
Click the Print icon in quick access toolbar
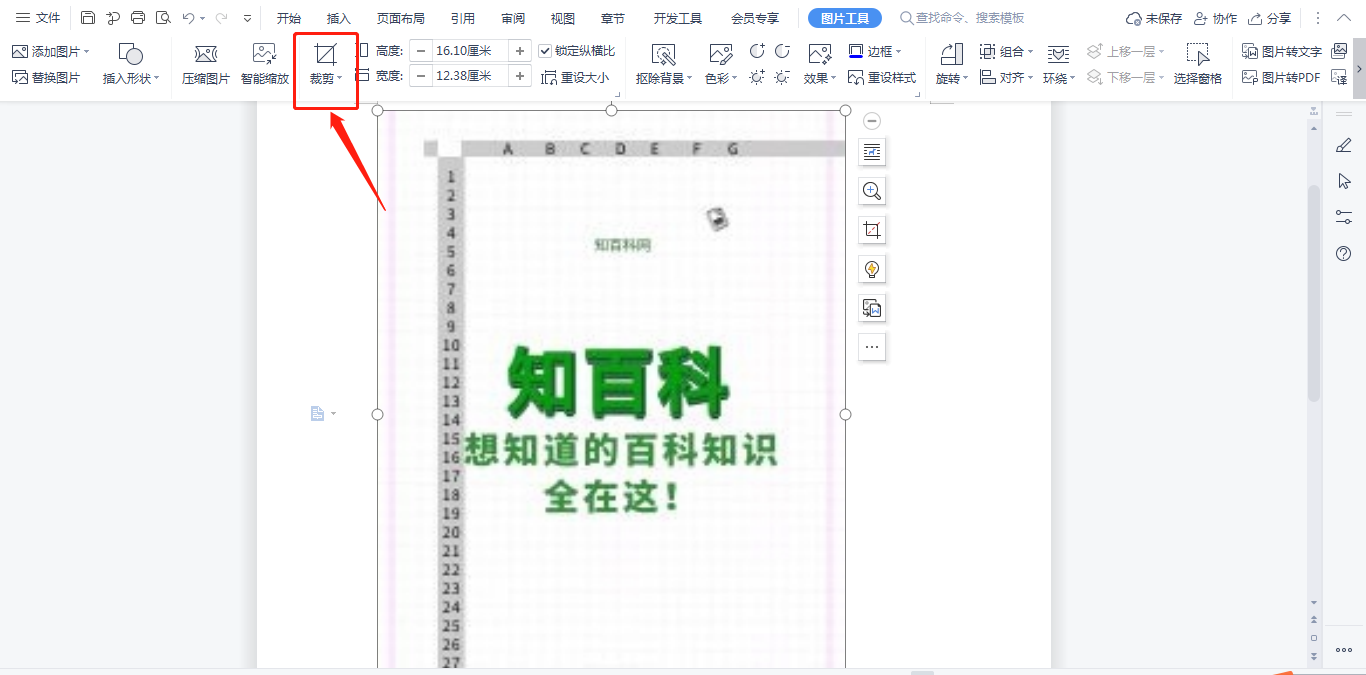[x=138, y=18]
